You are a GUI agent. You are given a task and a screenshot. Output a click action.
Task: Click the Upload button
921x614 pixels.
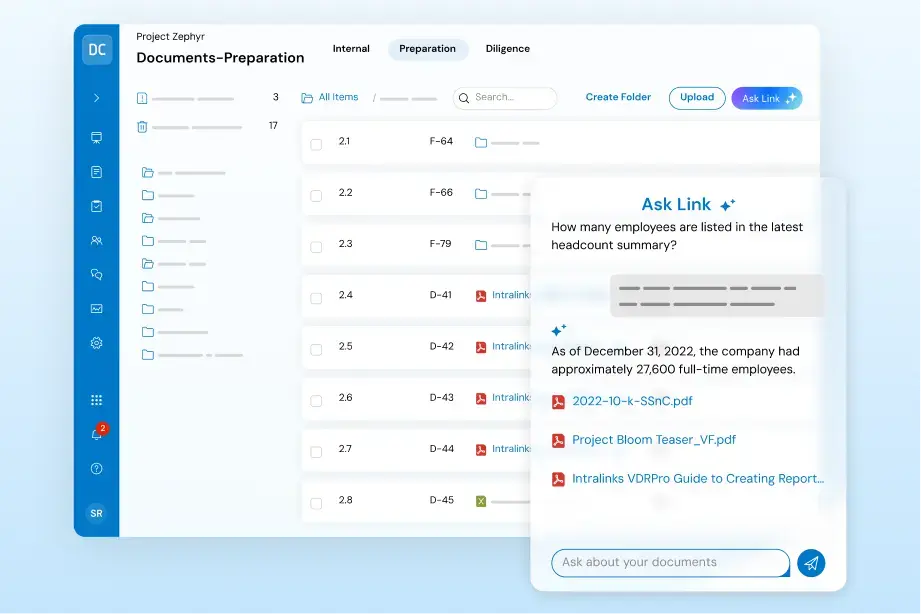pos(697,98)
